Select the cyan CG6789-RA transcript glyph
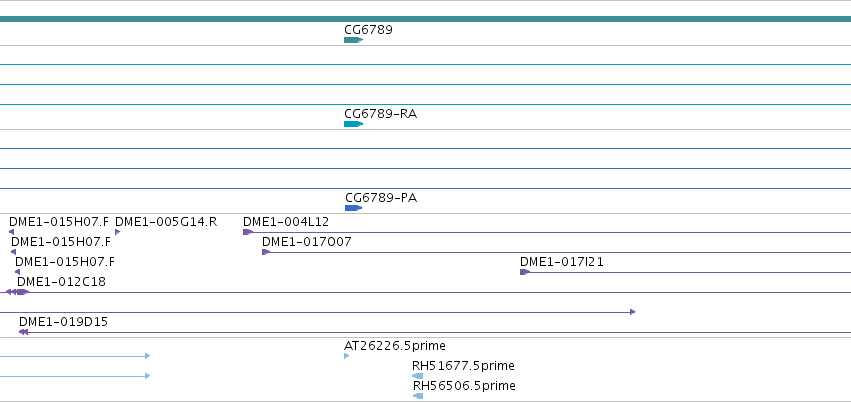The height and width of the screenshot is (402, 851). (x=353, y=124)
